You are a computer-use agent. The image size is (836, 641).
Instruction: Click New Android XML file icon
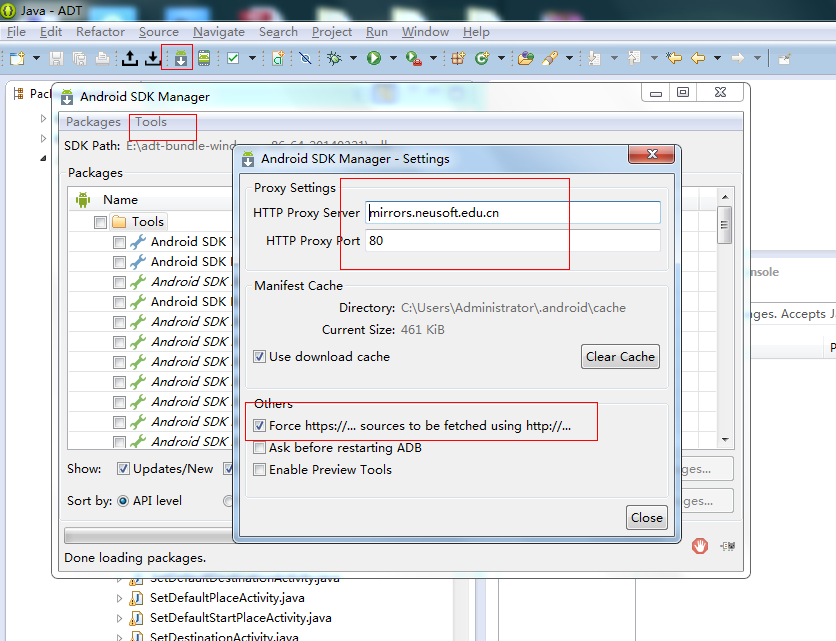click(x=278, y=58)
